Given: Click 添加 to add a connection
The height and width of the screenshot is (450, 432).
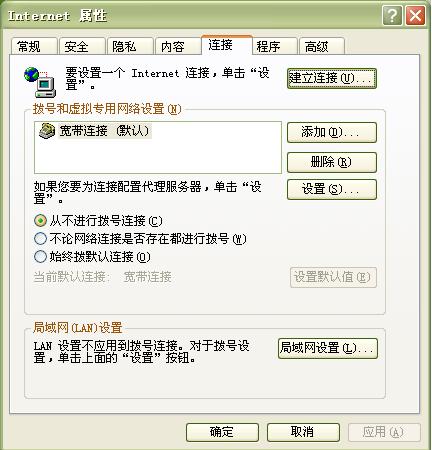Looking at the screenshot, I should [332, 132].
